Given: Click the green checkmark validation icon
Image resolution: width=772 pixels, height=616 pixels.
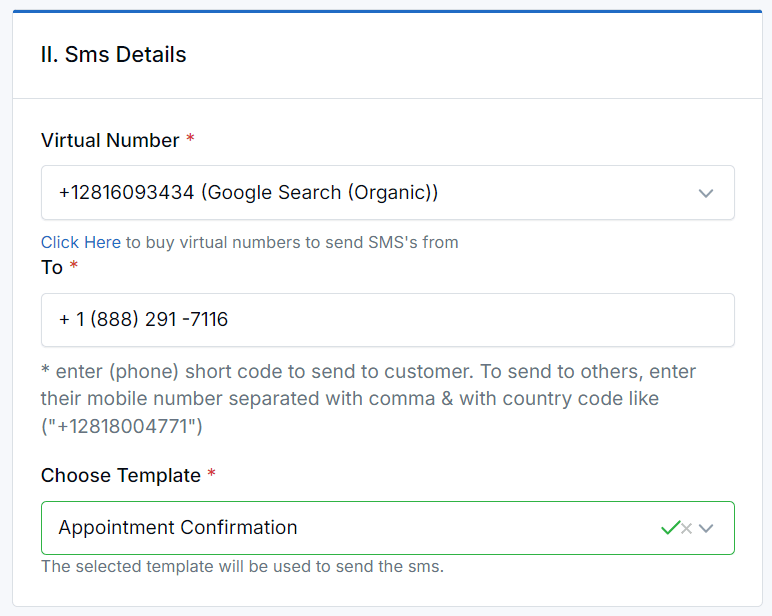Looking at the screenshot, I should coord(670,528).
